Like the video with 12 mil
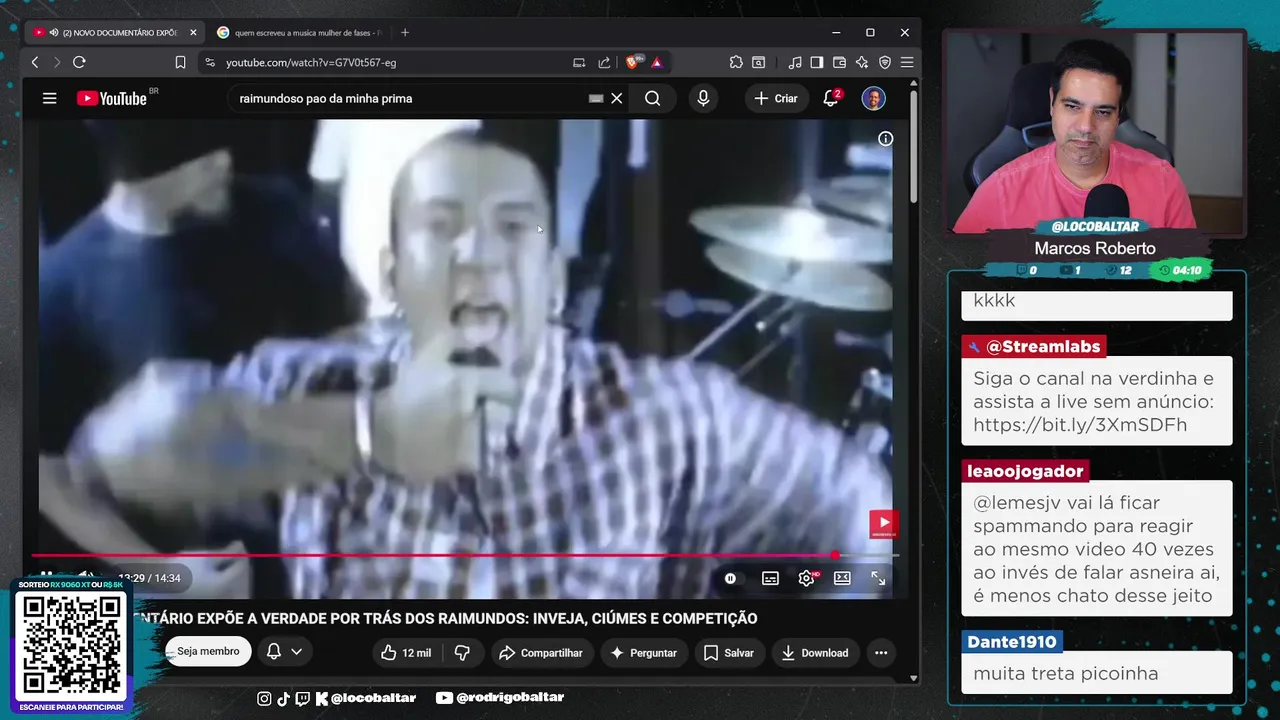The width and height of the screenshot is (1280, 720). click(x=406, y=652)
